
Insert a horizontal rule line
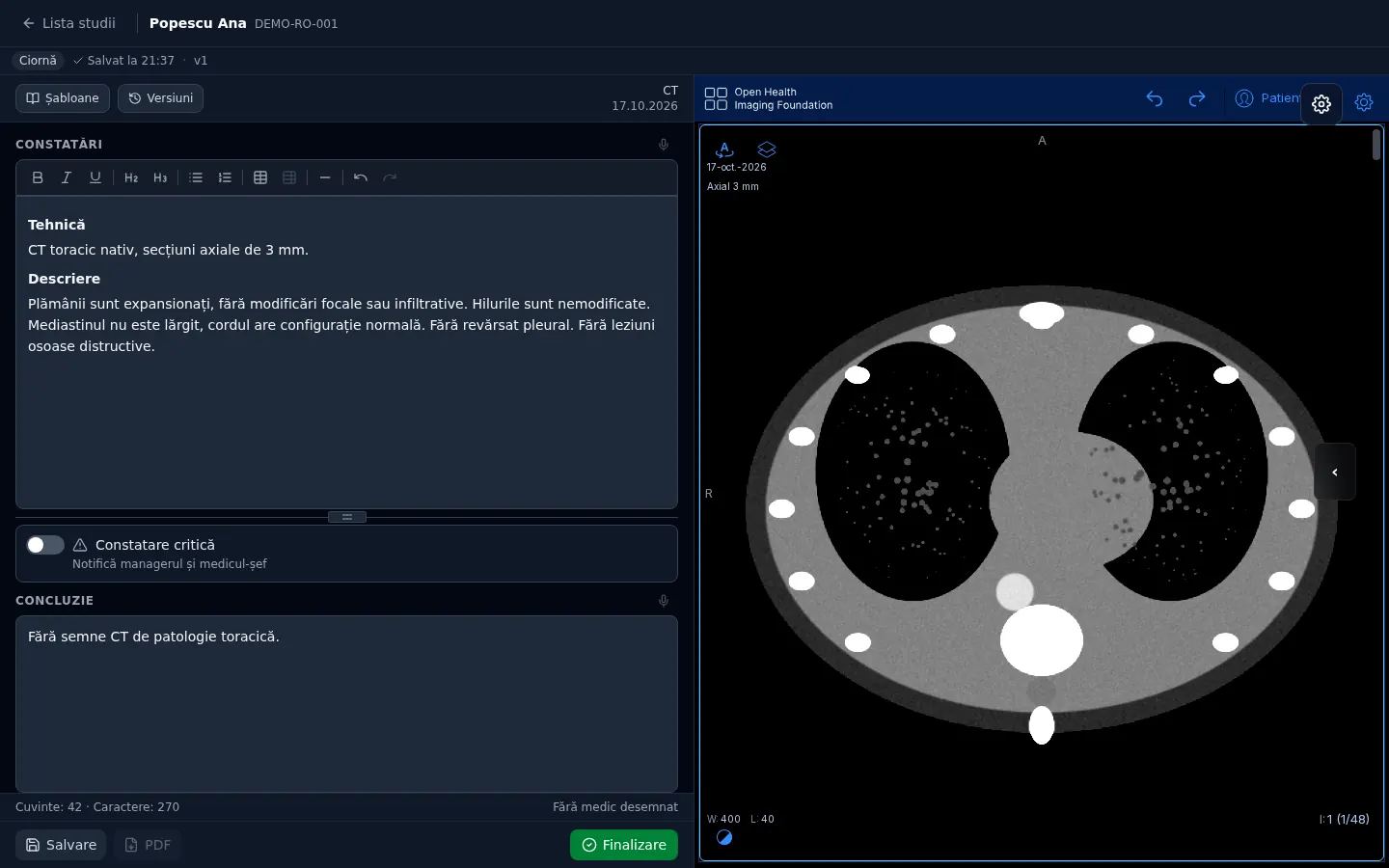(325, 177)
